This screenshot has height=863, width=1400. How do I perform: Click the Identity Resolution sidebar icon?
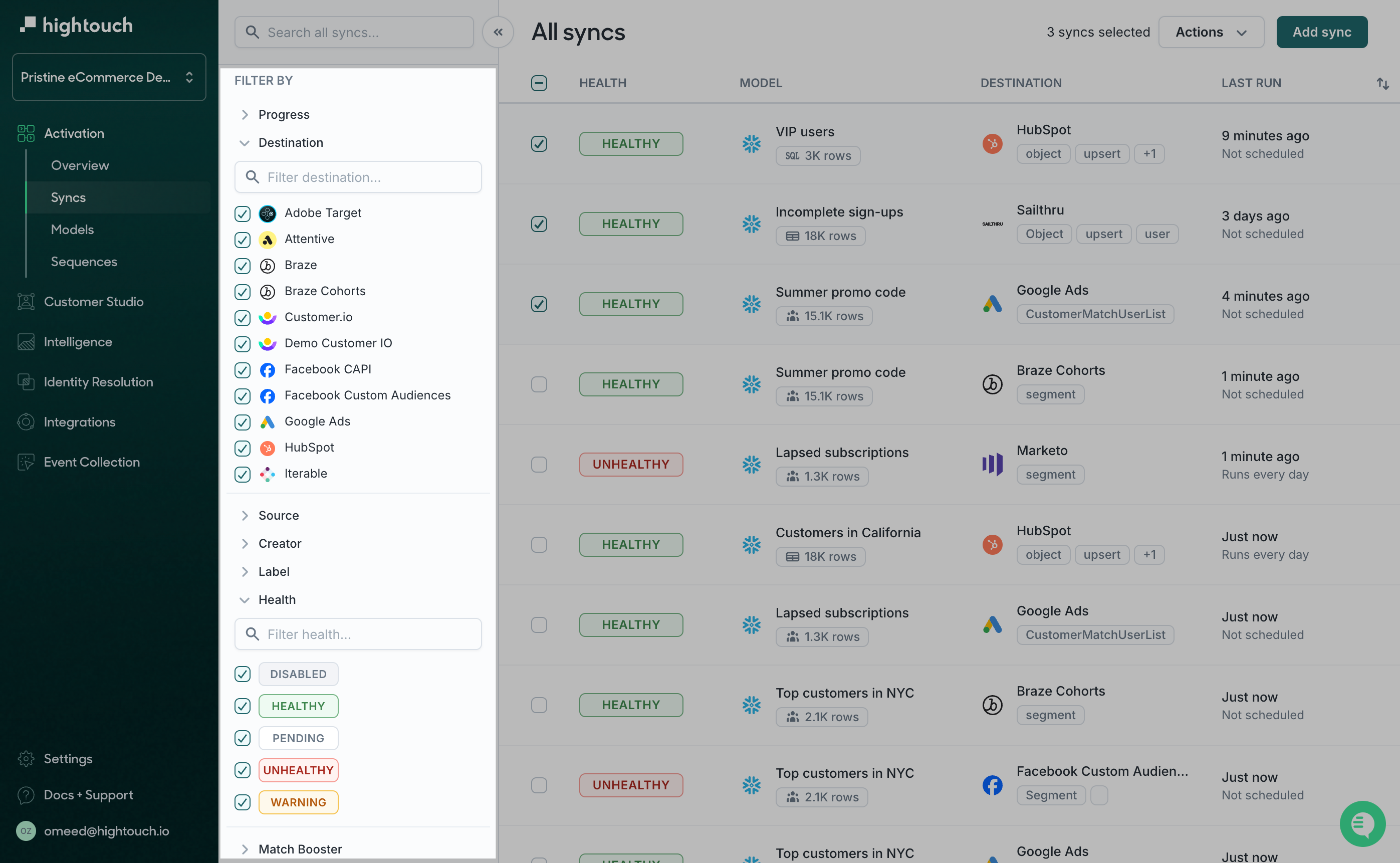pos(26,382)
